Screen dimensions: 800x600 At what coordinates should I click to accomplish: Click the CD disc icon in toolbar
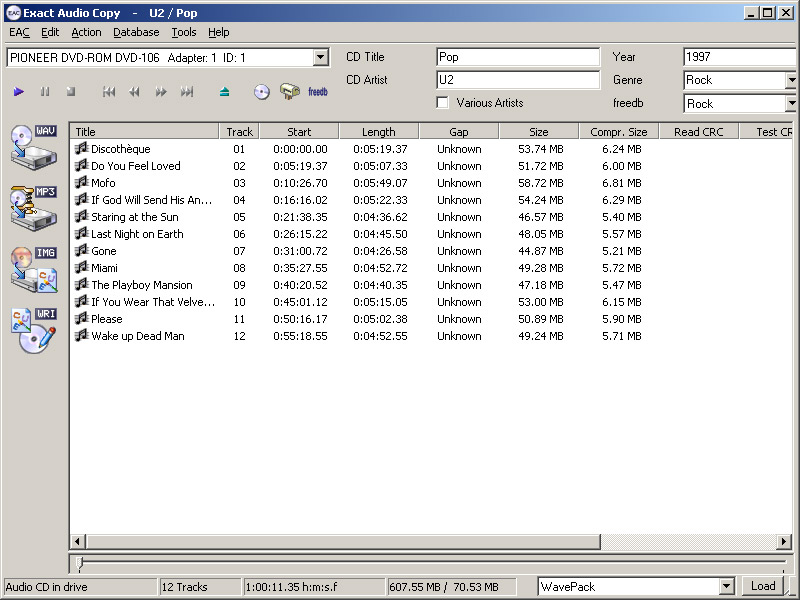click(x=262, y=92)
